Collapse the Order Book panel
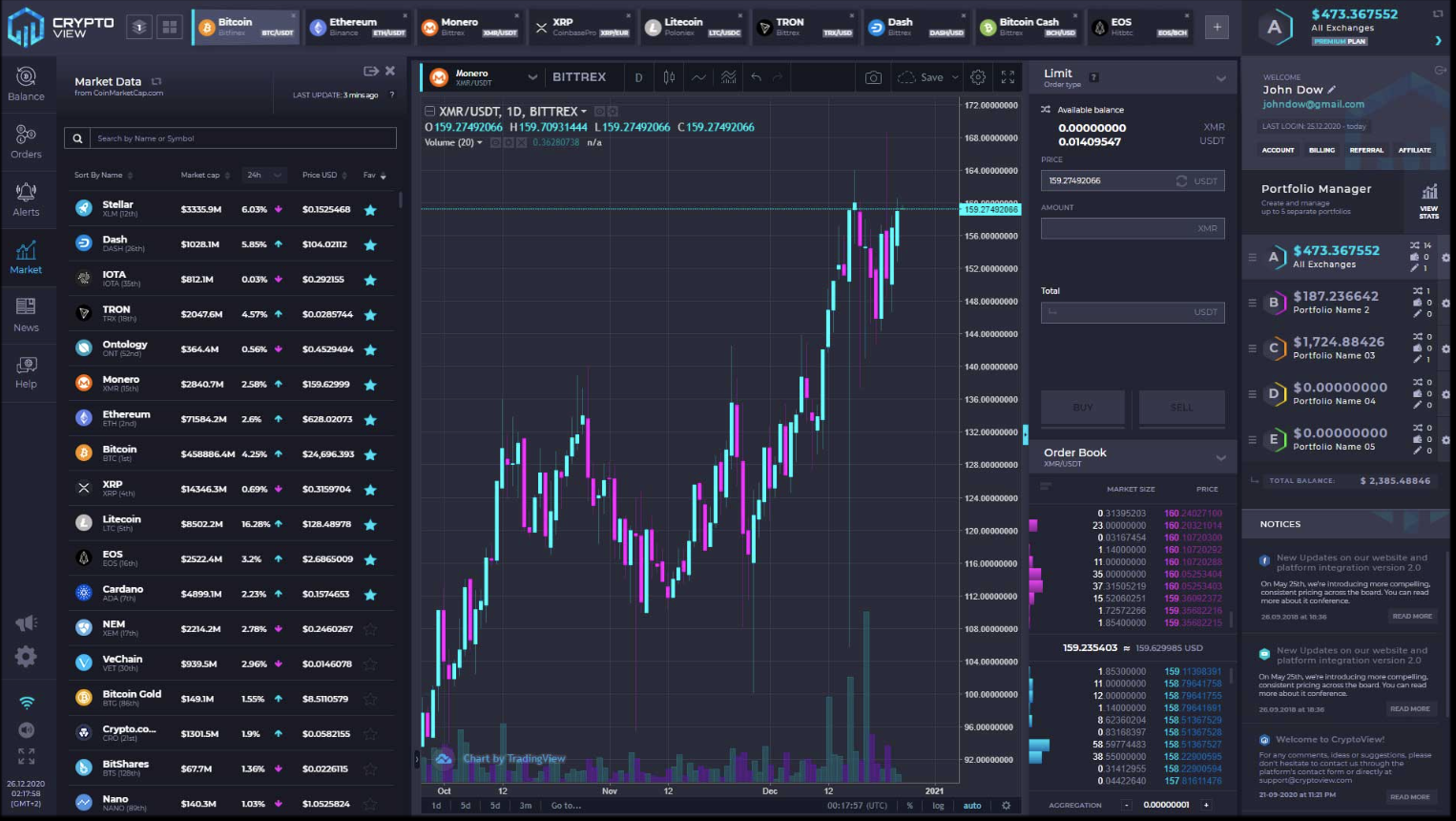The height and width of the screenshot is (821, 1456). click(x=1221, y=457)
